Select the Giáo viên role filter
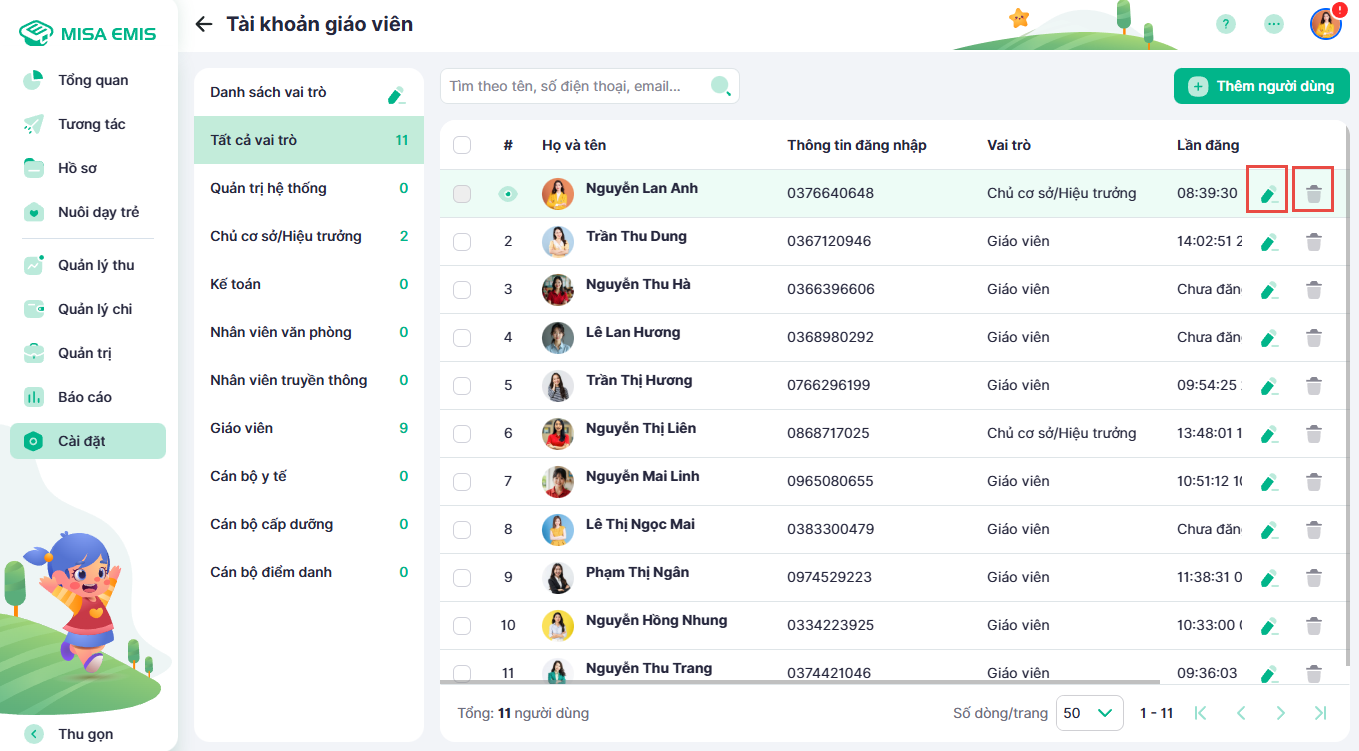Screen dimensions: 1359x751 pyautogui.click(x=308, y=428)
